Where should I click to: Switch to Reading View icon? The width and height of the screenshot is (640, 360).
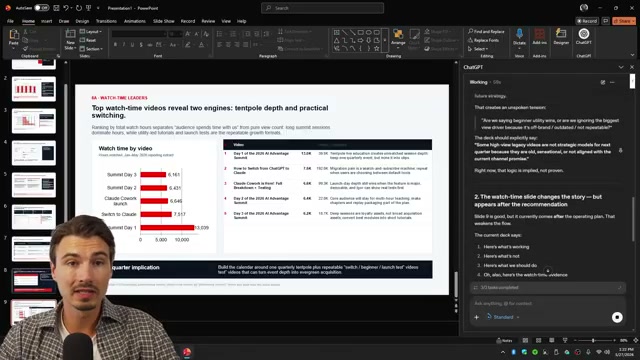pos(551,340)
